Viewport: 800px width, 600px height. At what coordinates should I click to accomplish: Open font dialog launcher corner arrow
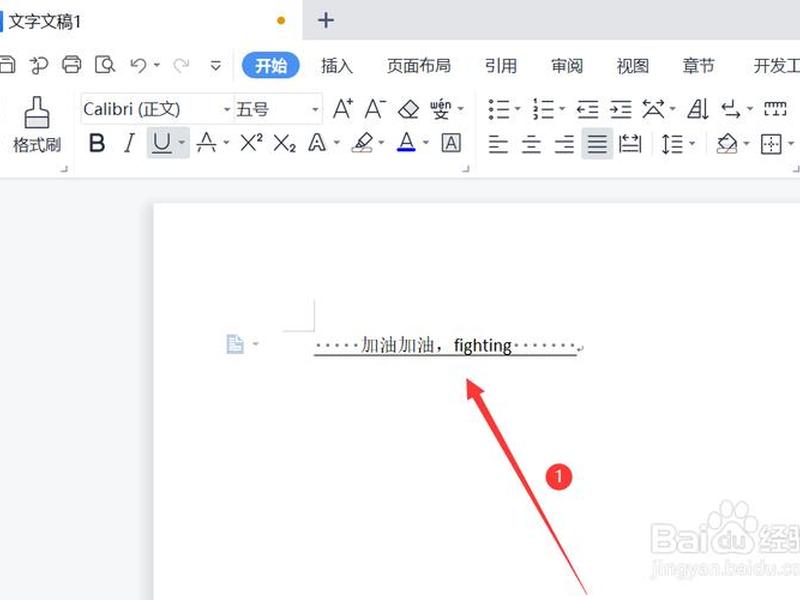tap(465, 168)
